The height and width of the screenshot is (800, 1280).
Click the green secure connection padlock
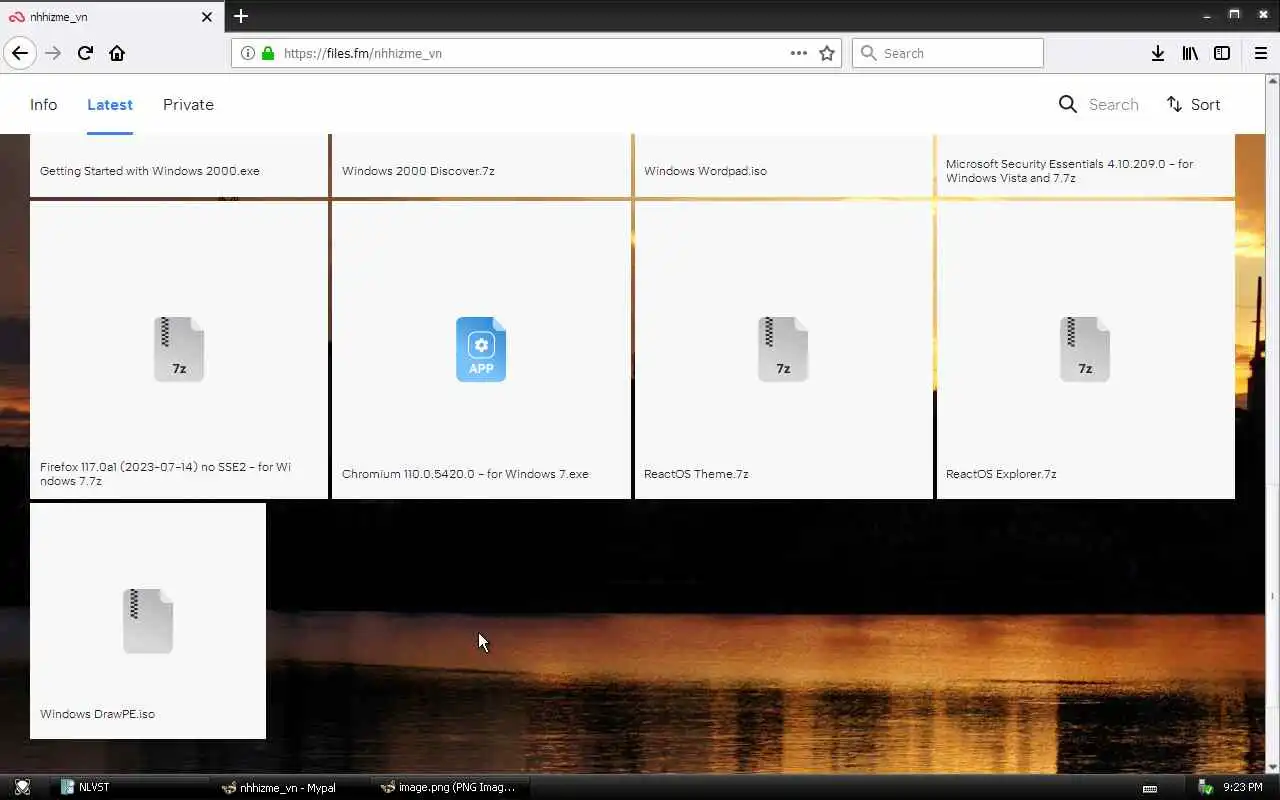coord(268,53)
